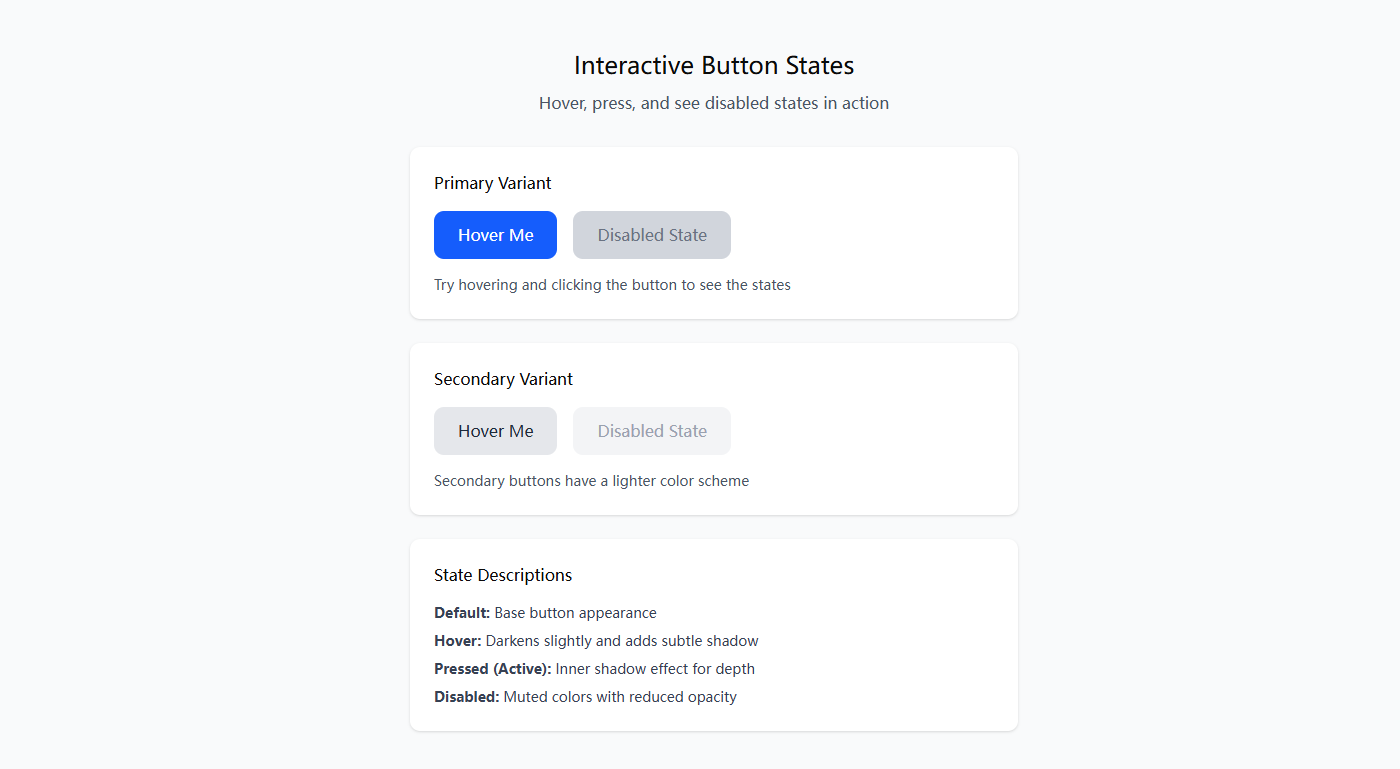Click the bold Hover: label in descriptions
Screen dimensions: 1400x769
pos(458,641)
